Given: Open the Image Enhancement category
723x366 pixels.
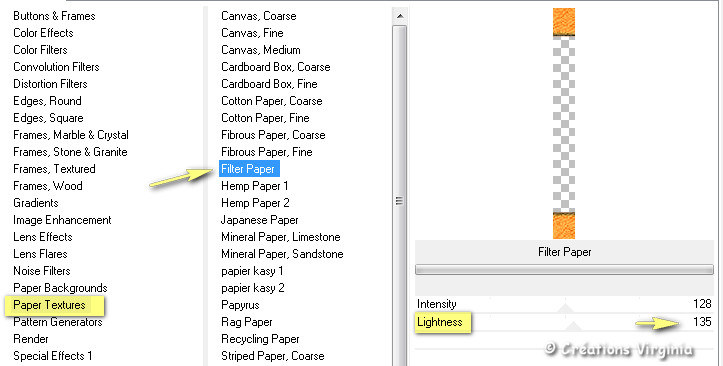Looking at the screenshot, I should [62, 221].
